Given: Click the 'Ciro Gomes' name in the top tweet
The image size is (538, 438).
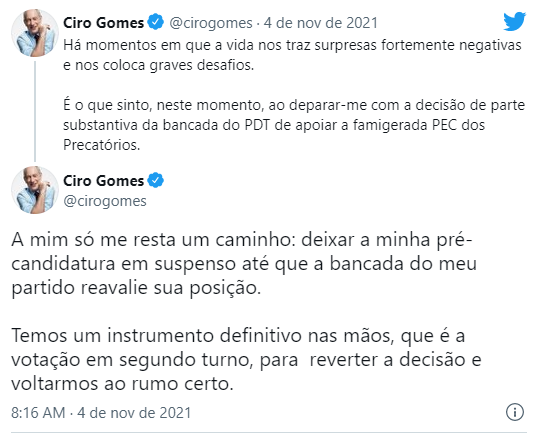Looking at the screenshot, I should tap(103, 23).
